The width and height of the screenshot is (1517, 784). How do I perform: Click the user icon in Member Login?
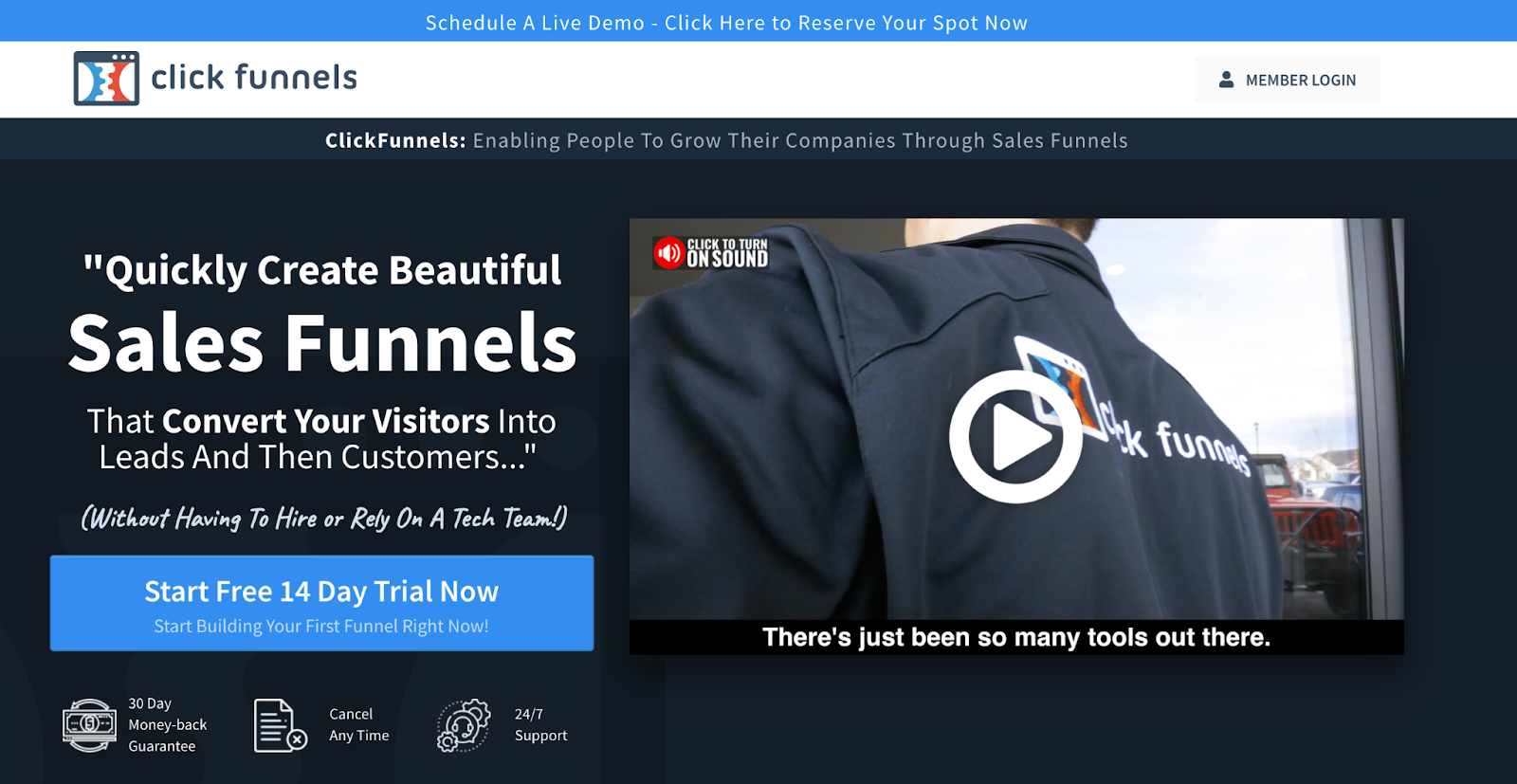1226,80
